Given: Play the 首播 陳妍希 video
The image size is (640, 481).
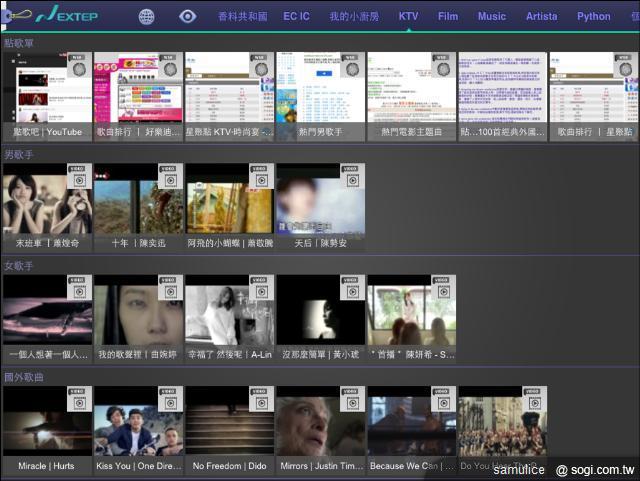Looking at the screenshot, I should [x=411, y=319].
